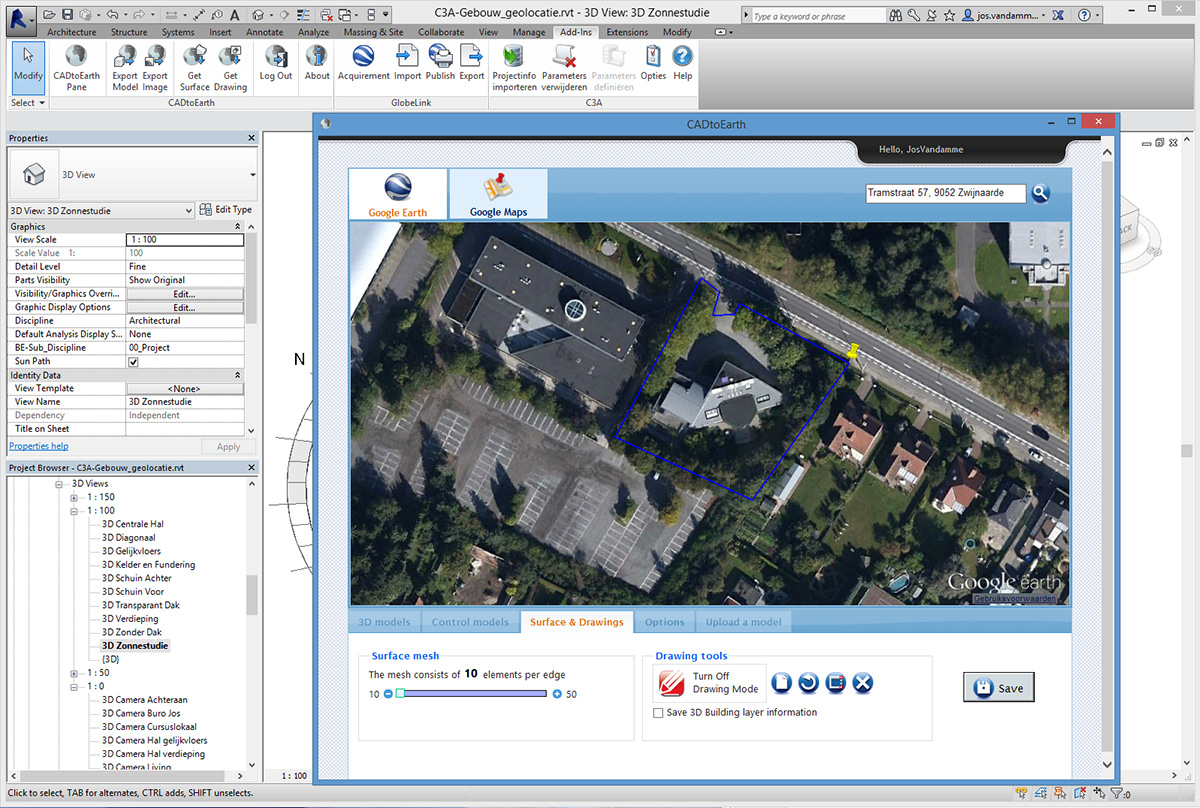1200x808 pixels.
Task: Click the Open folder quick-access icon
Action: tap(50, 16)
